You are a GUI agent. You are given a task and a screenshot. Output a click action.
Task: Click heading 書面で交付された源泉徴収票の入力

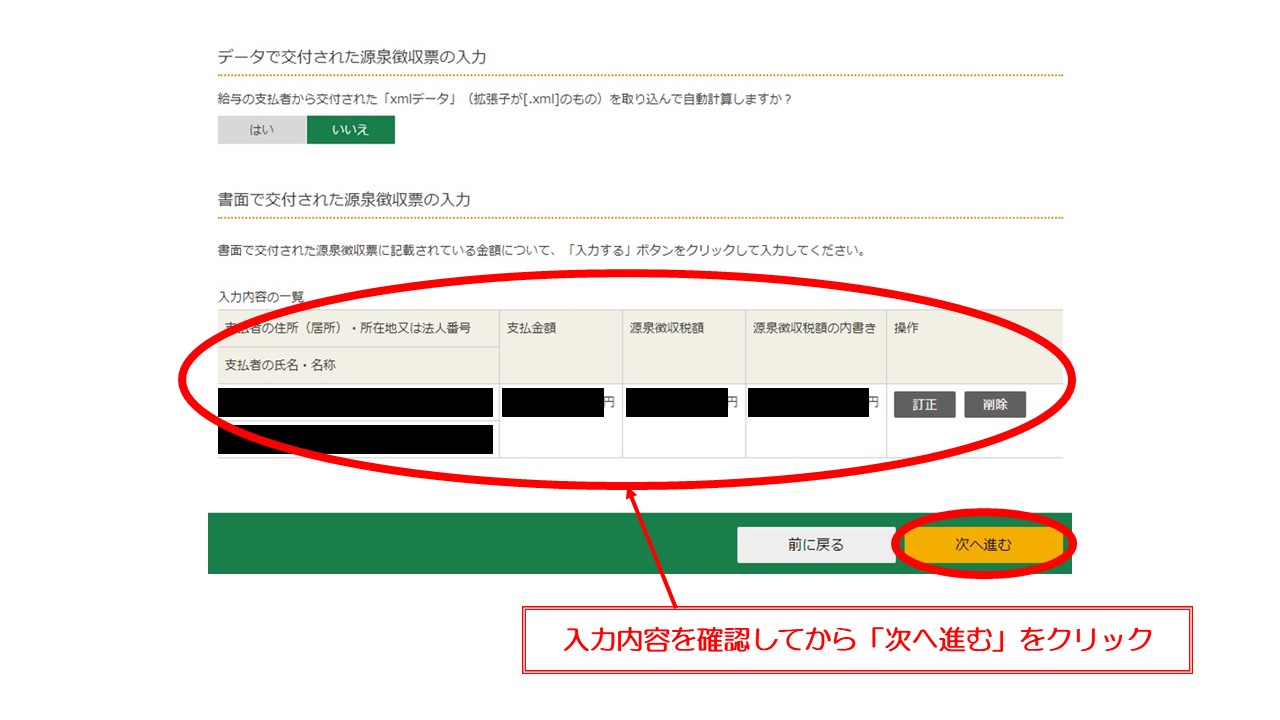pyautogui.click(x=344, y=200)
